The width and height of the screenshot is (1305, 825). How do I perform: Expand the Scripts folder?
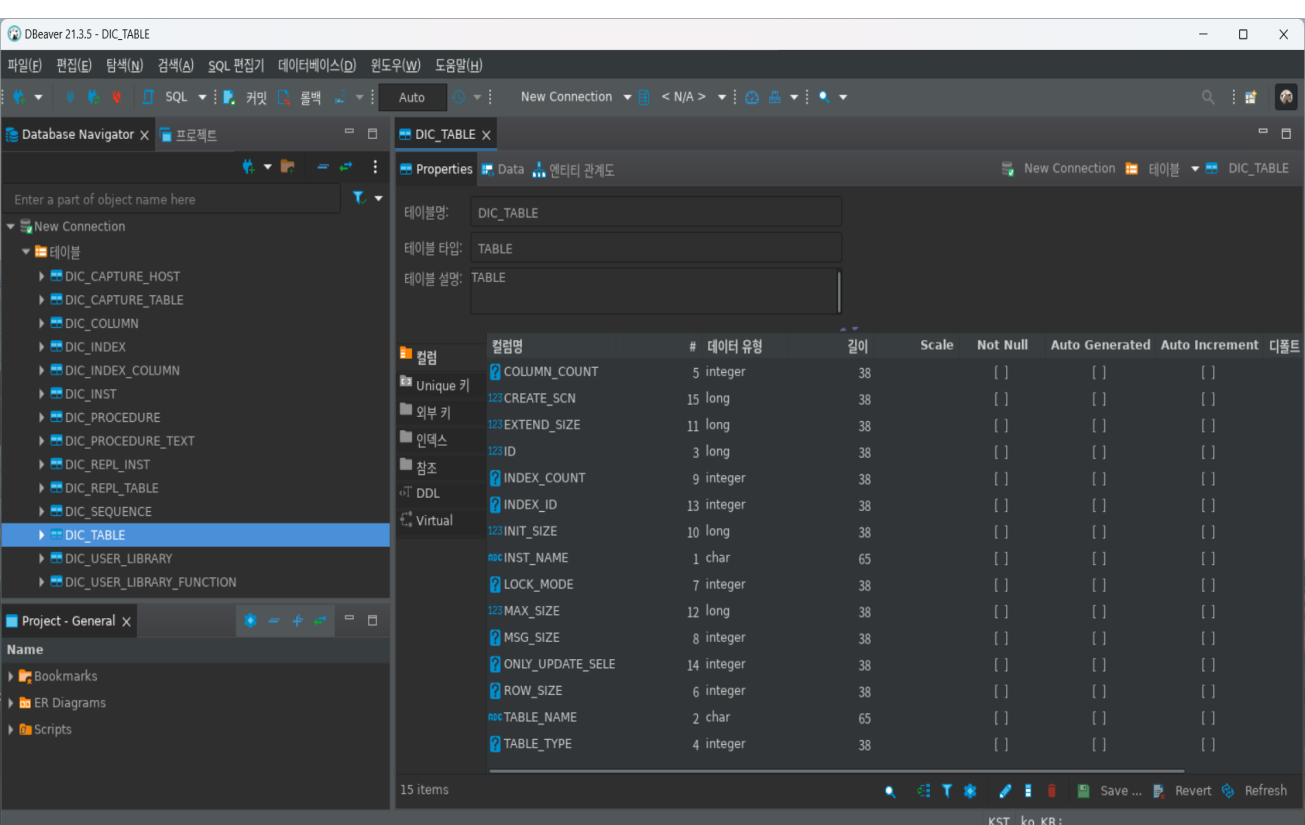point(11,729)
